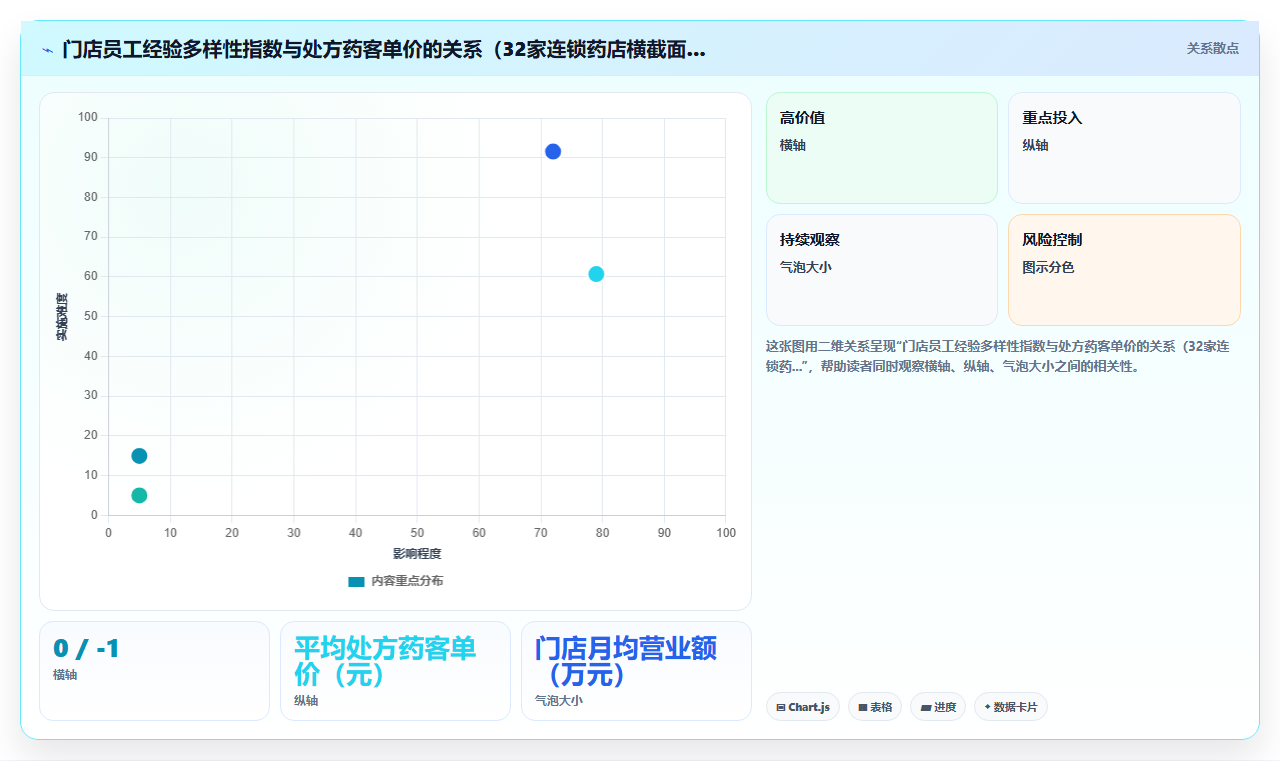
Task: Toggle the 内容重点分布 legend swatch
Action: tap(356, 581)
